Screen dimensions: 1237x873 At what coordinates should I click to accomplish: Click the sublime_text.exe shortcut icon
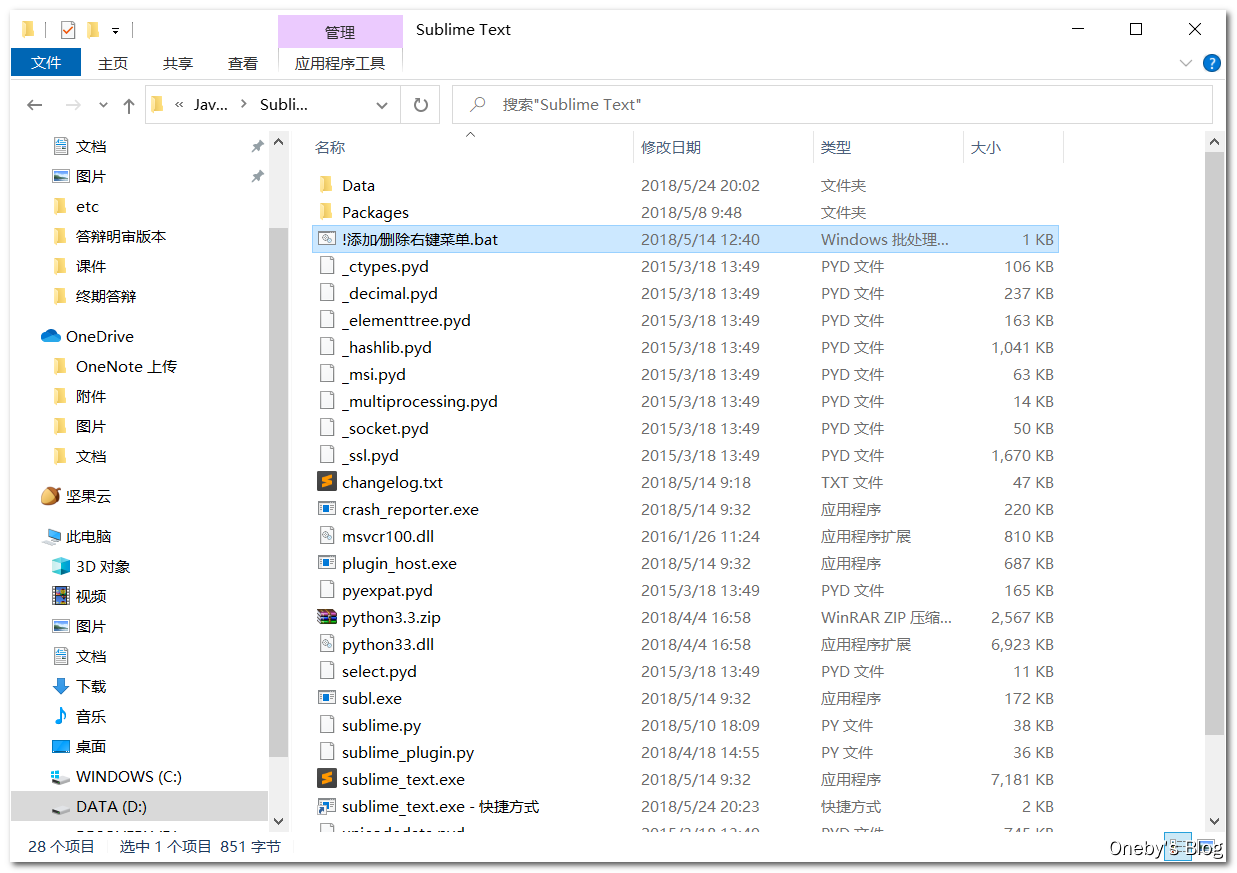coord(326,806)
